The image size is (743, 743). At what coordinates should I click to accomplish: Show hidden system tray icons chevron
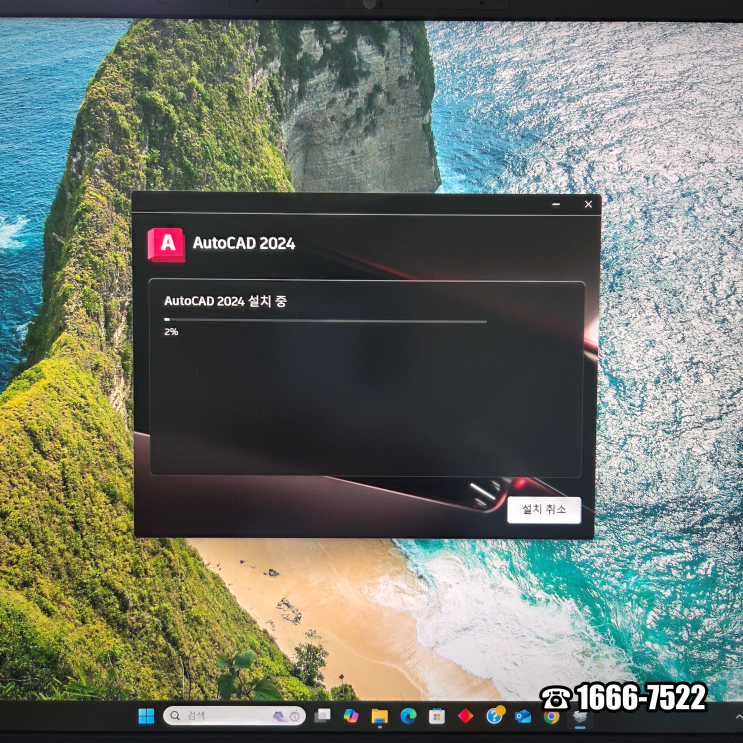(739, 716)
